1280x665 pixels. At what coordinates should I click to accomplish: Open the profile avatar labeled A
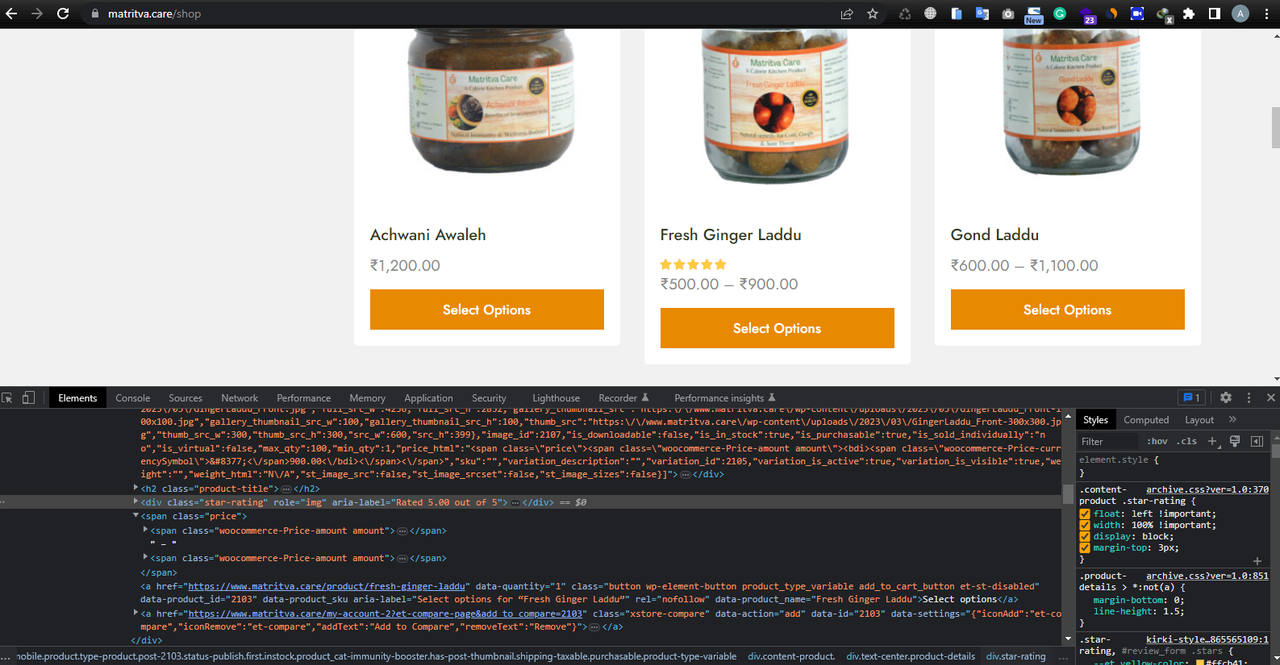pyautogui.click(x=1240, y=14)
